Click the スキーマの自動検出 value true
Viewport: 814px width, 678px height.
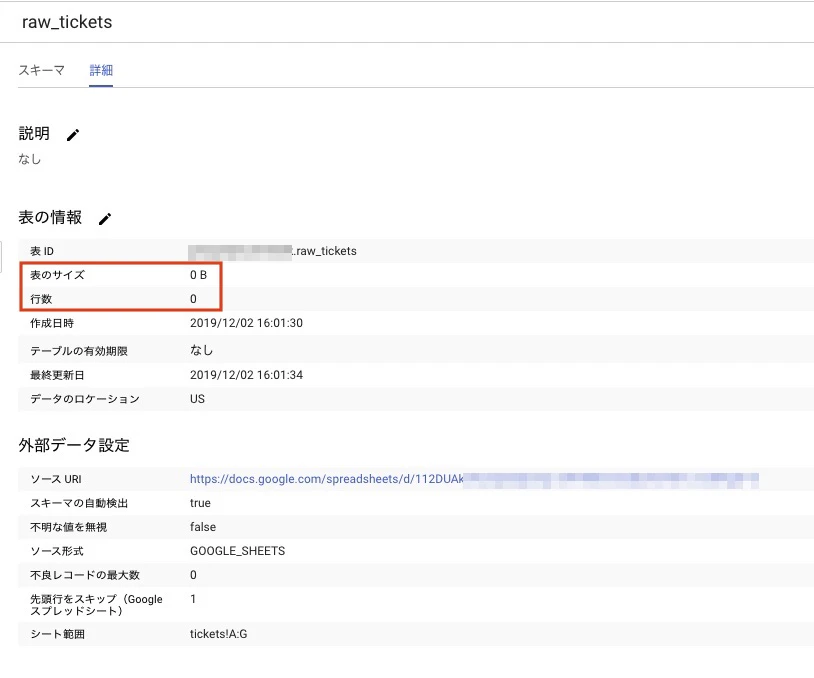[200, 503]
